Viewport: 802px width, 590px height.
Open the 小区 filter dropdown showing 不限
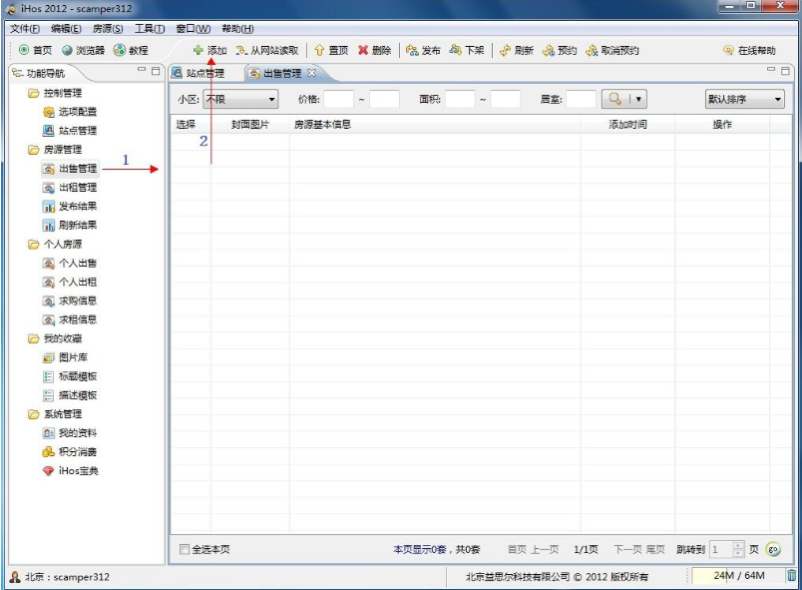pyautogui.click(x=242, y=98)
